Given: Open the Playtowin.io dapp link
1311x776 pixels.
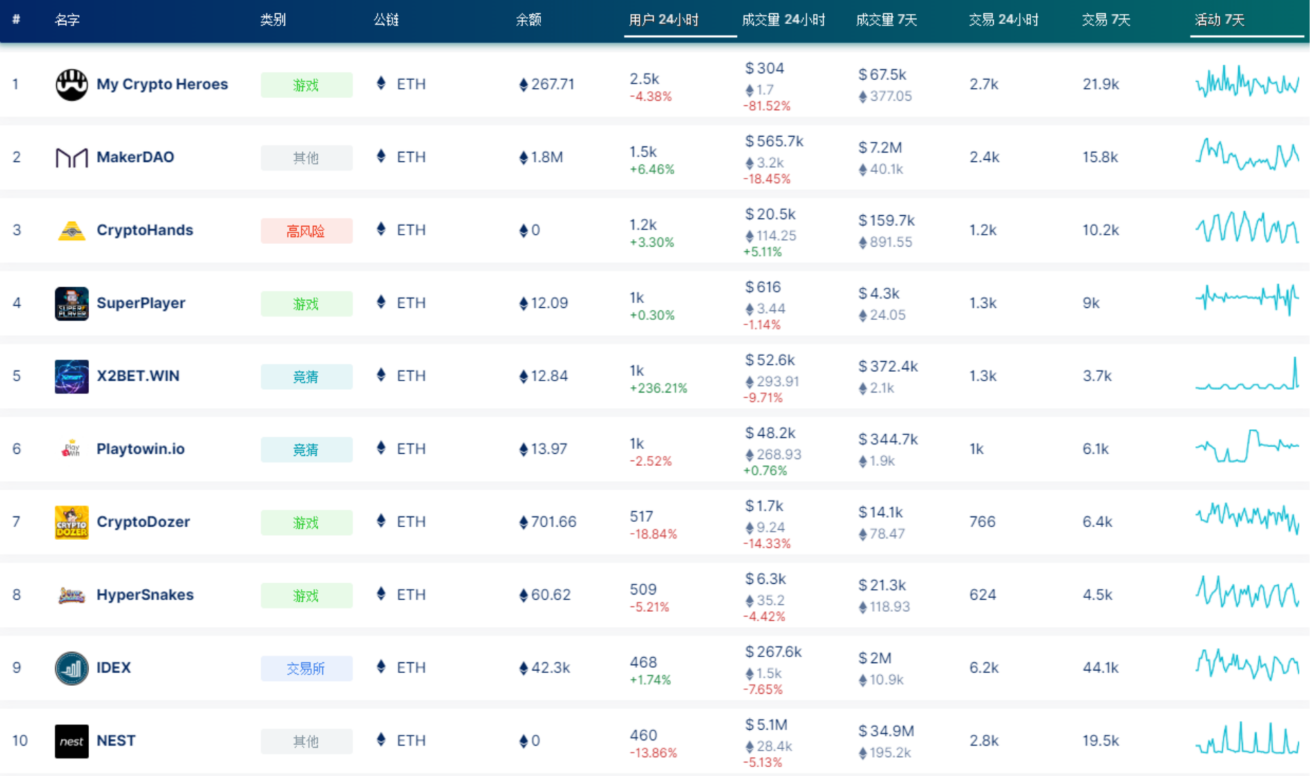Looking at the screenshot, I should [x=141, y=449].
